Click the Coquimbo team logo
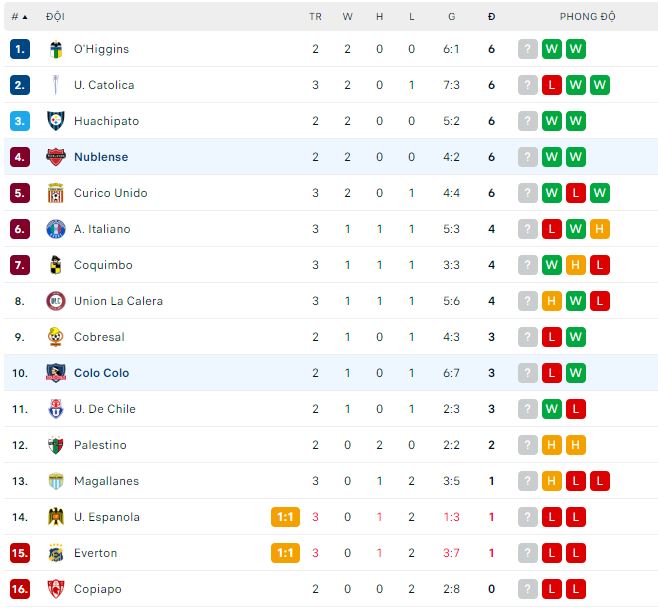 point(56,265)
